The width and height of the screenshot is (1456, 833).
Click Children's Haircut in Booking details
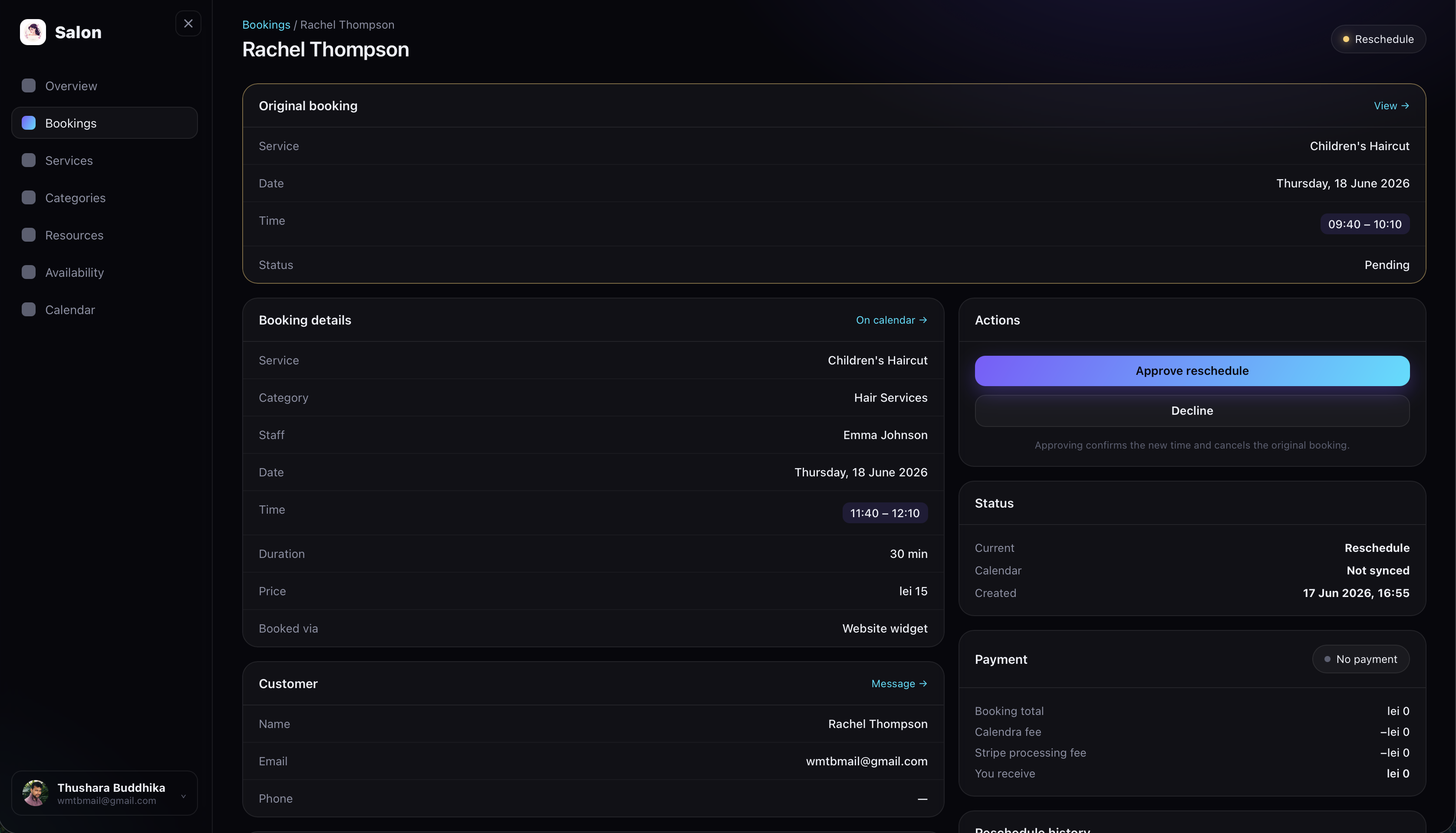877,361
